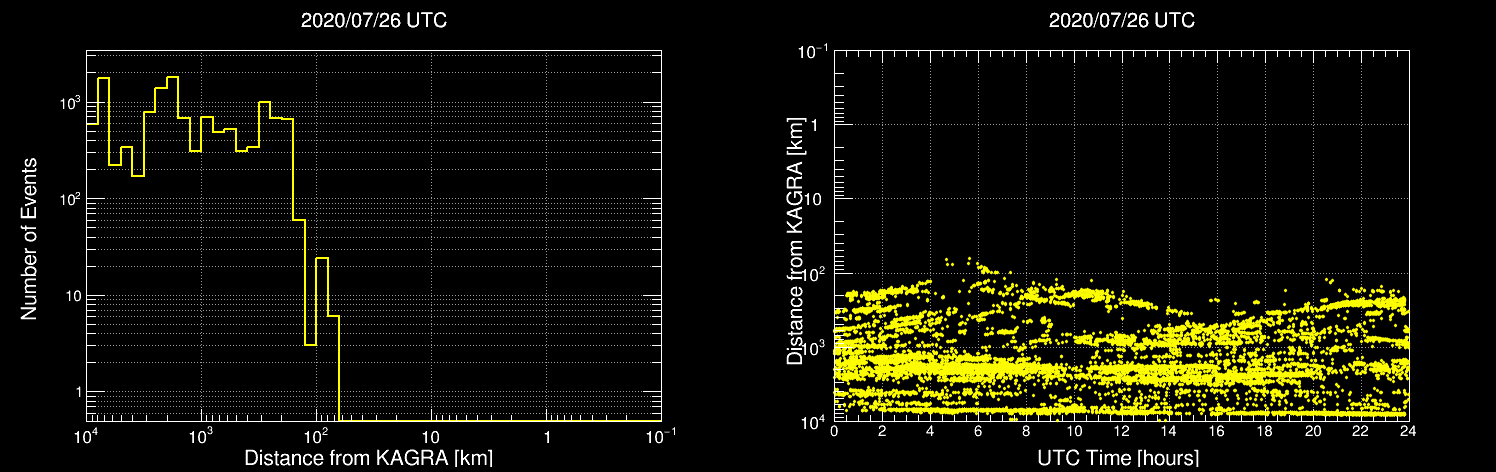The width and height of the screenshot is (1496, 472).
Task: Click the 24 hour tick on UTC Time axis
Action: [1409, 431]
